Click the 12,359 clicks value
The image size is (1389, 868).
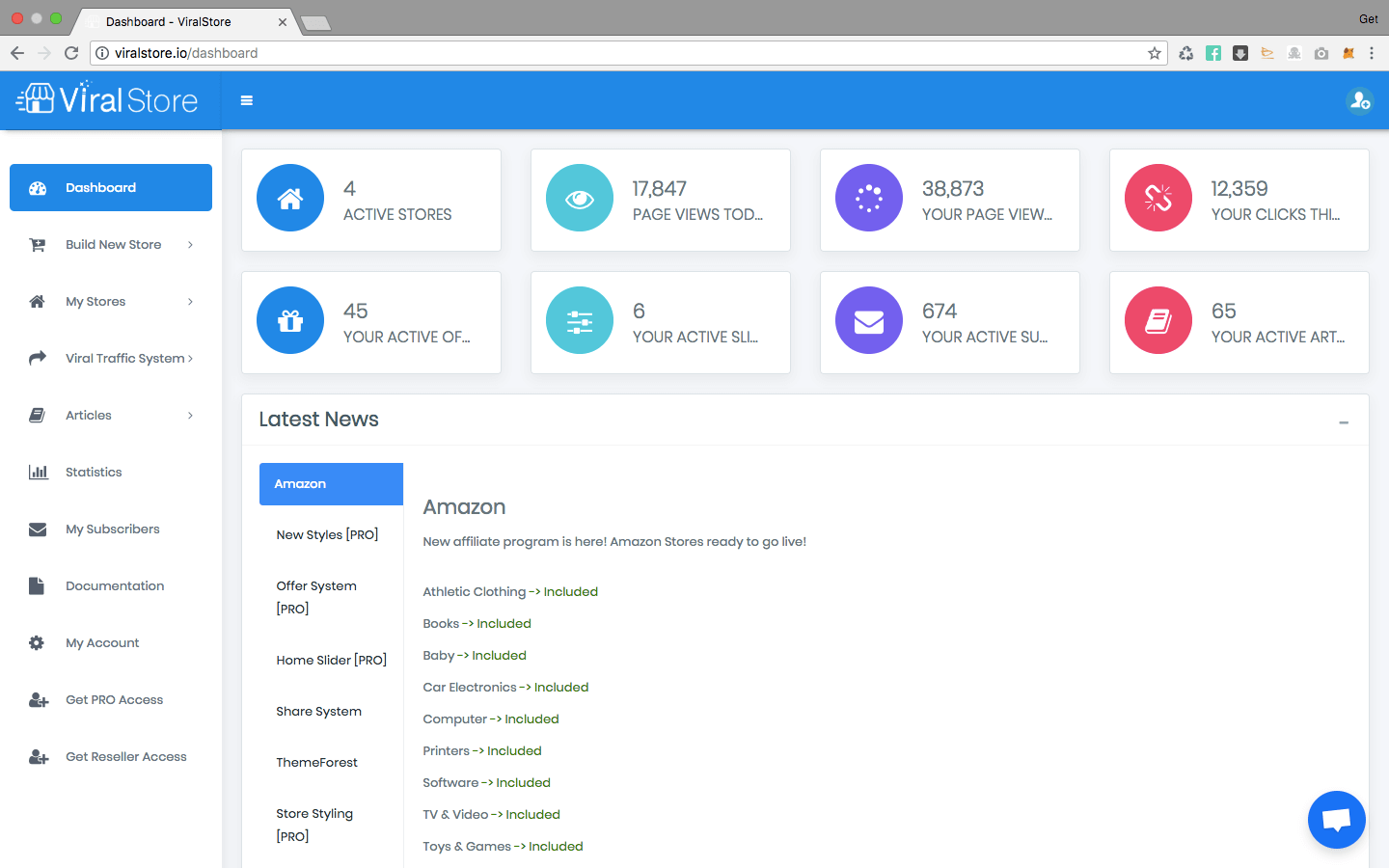click(1239, 189)
